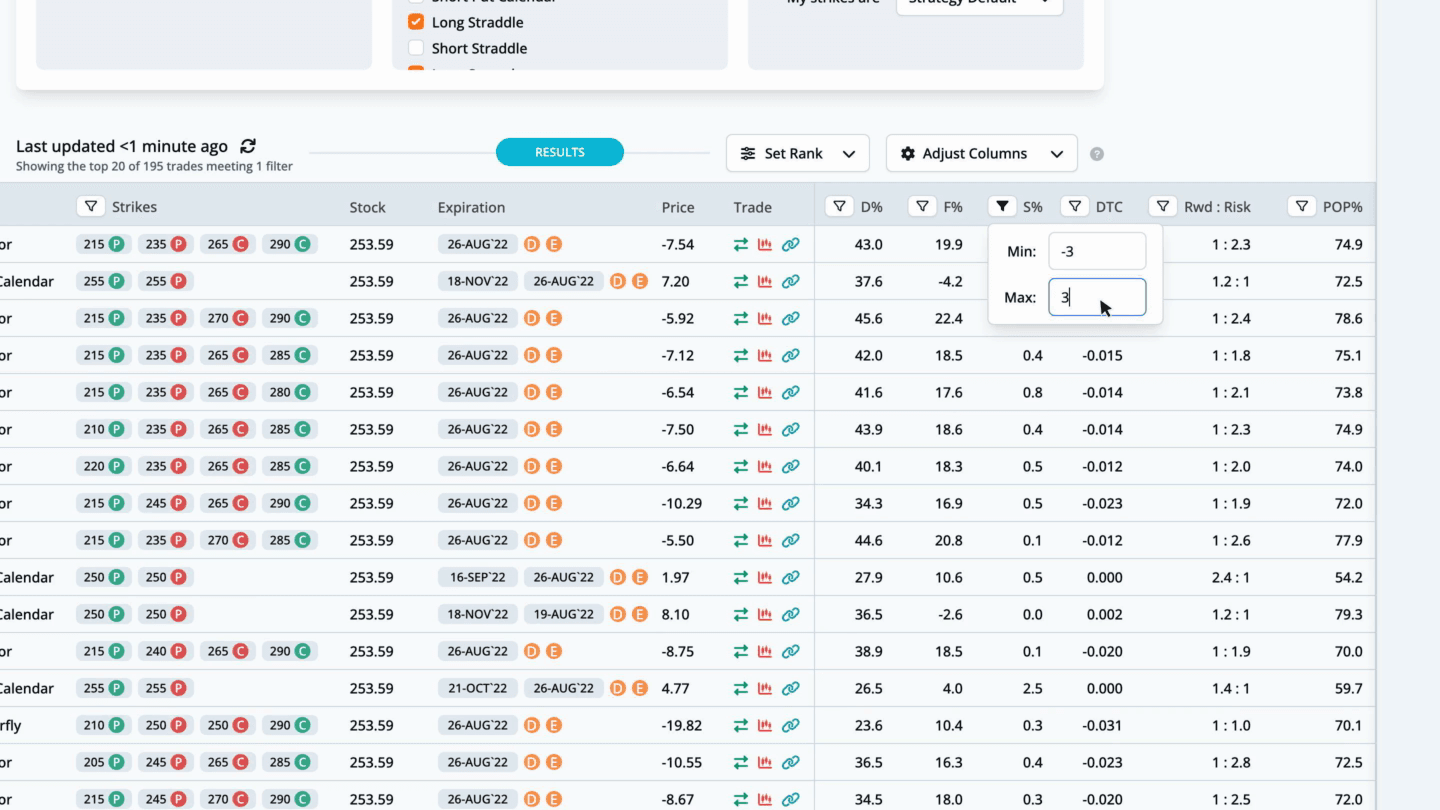
Task: Click the orange D icon in the 7.20 row
Action: pos(618,281)
